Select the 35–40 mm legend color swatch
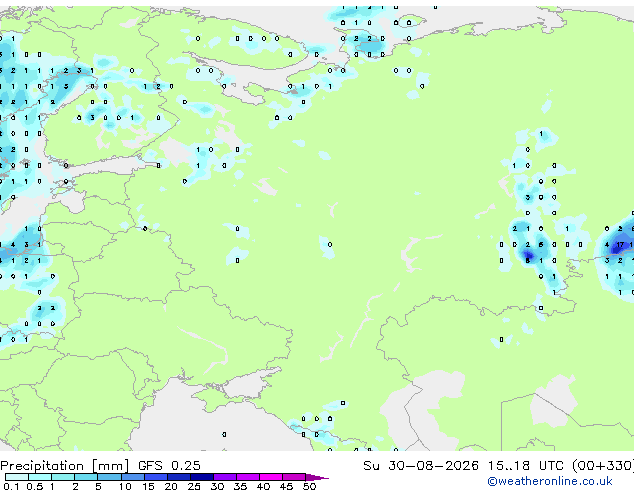This screenshot has height=490, width=634. tap(248, 477)
